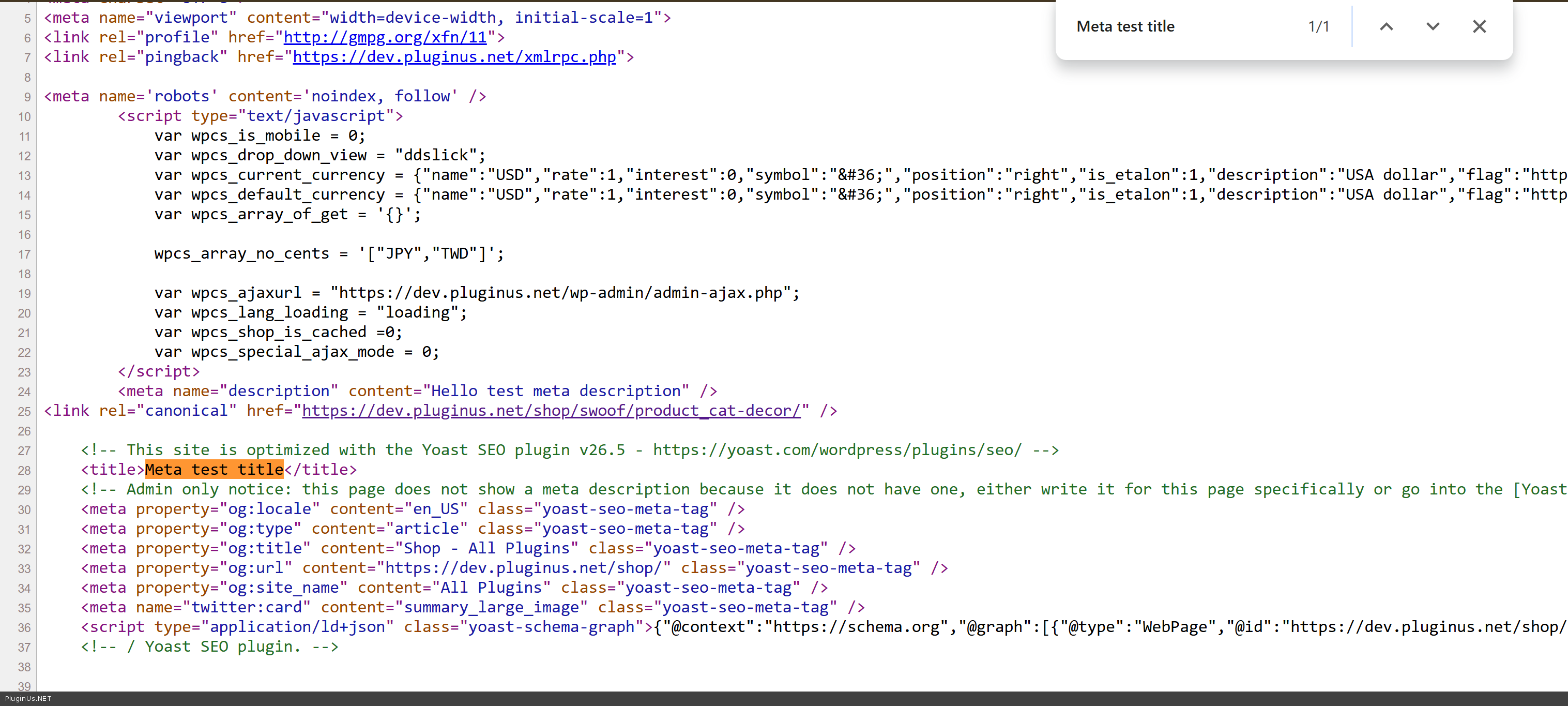Open the canonical product_cat-decor link
1568x706 pixels.
551,411
